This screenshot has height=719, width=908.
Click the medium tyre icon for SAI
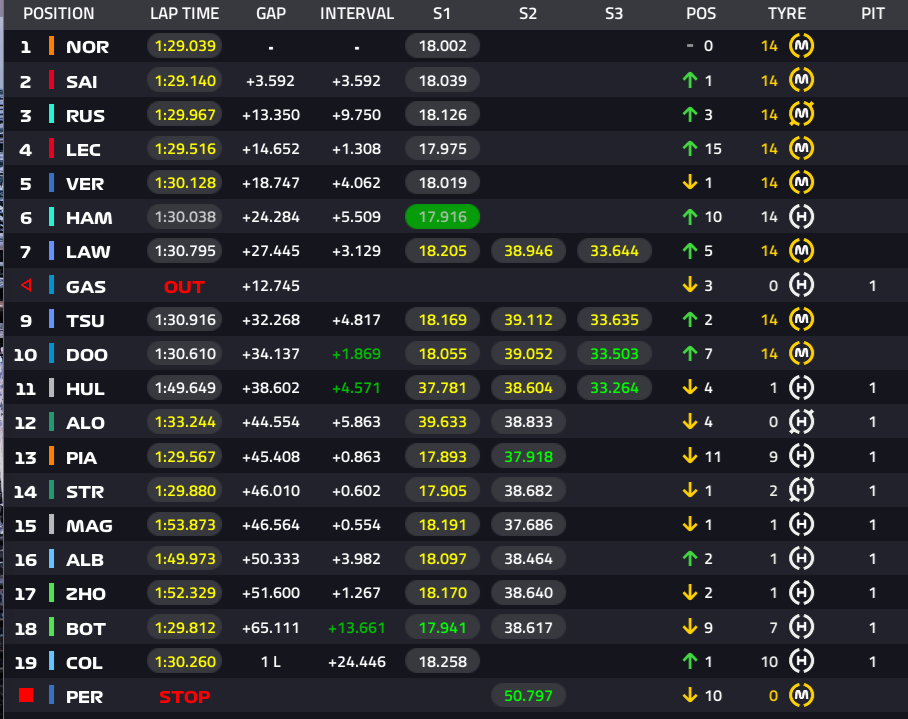pyautogui.click(x=801, y=80)
